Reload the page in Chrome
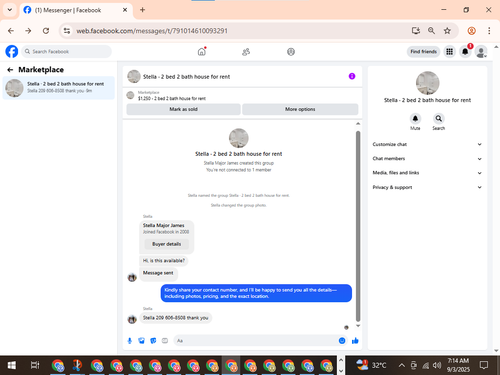 point(46,31)
